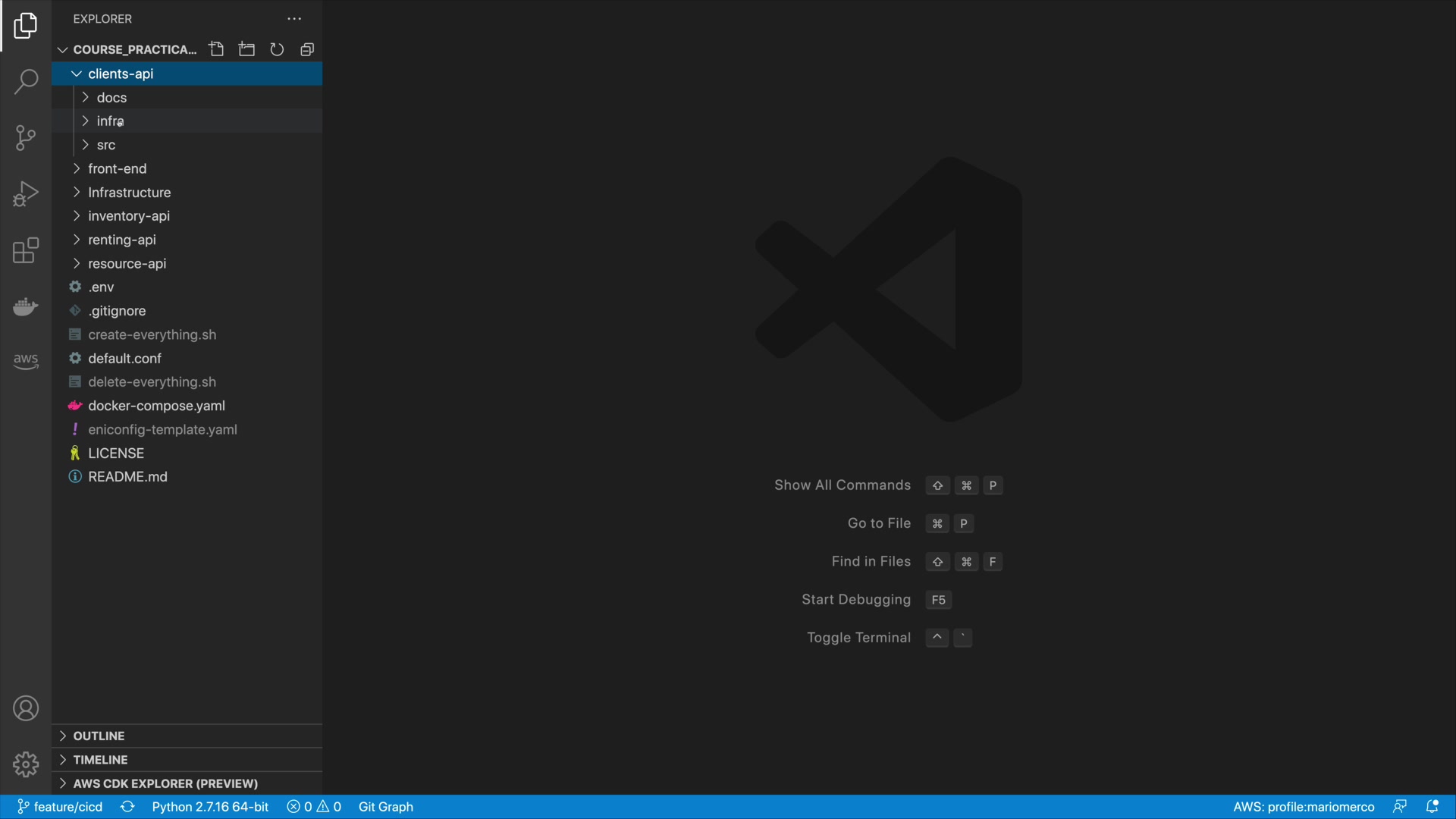The width and height of the screenshot is (1456, 819).
Task: Open docker-compose.yaml file
Action: (156, 406)
